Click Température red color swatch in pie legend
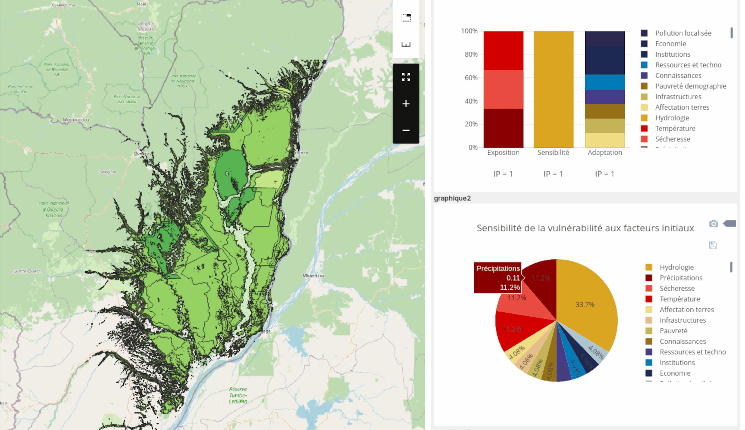The width and height of the screenshot is (745, 430). tap(647, 299)
